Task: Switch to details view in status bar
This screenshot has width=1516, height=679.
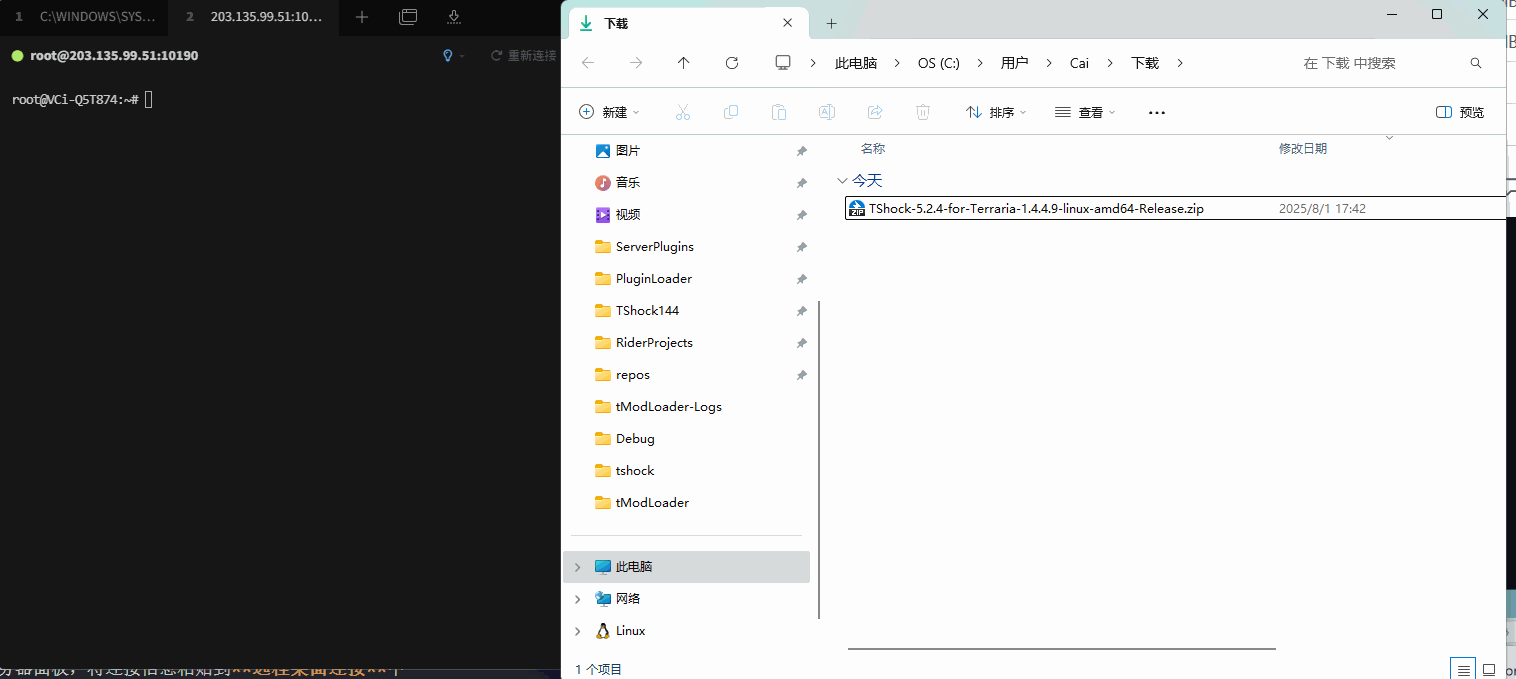Action: (x=1464, y=669)
